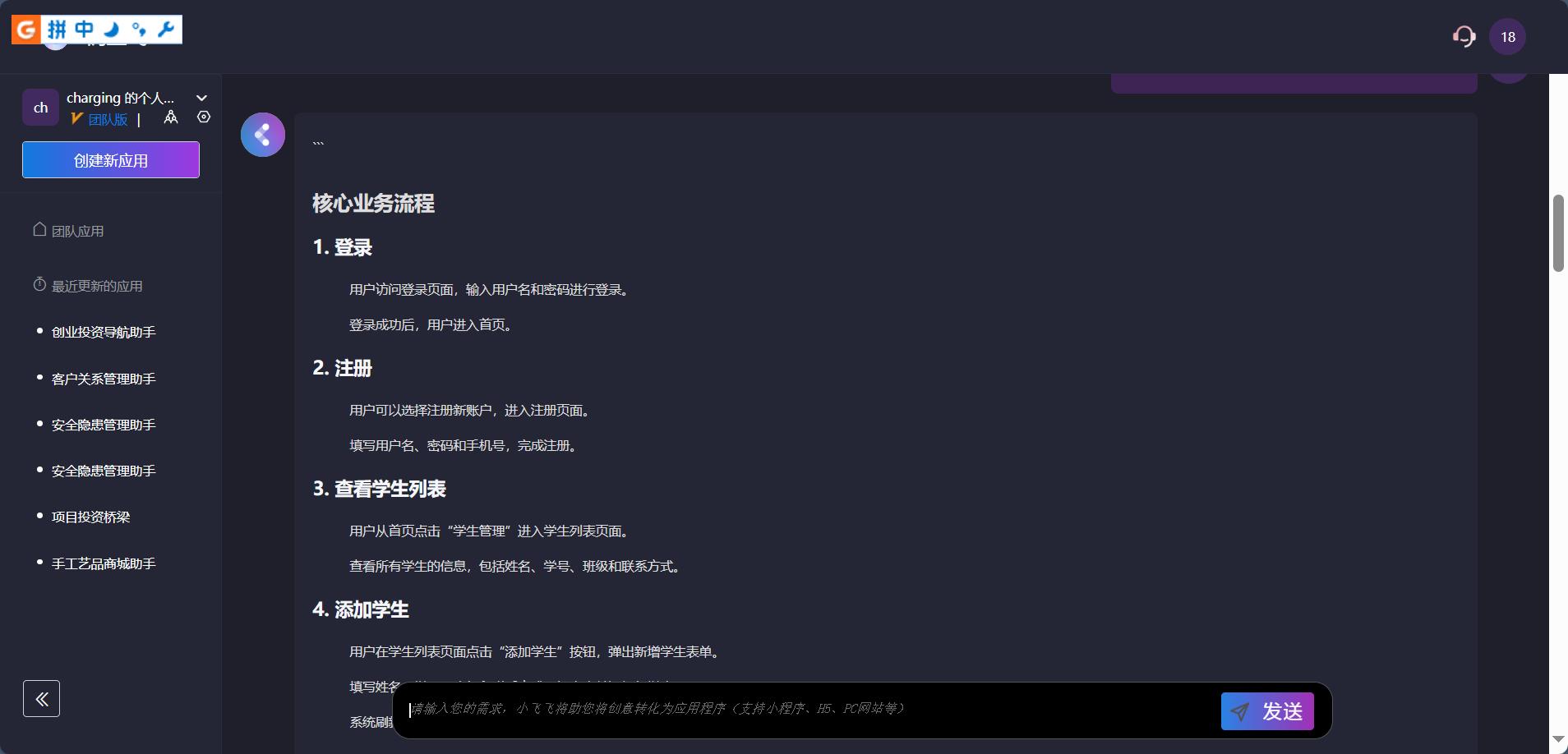Toggle the pinyin 拼 input mode
Viewport: 1568px width, 754px height.
(x=57, y=30)
